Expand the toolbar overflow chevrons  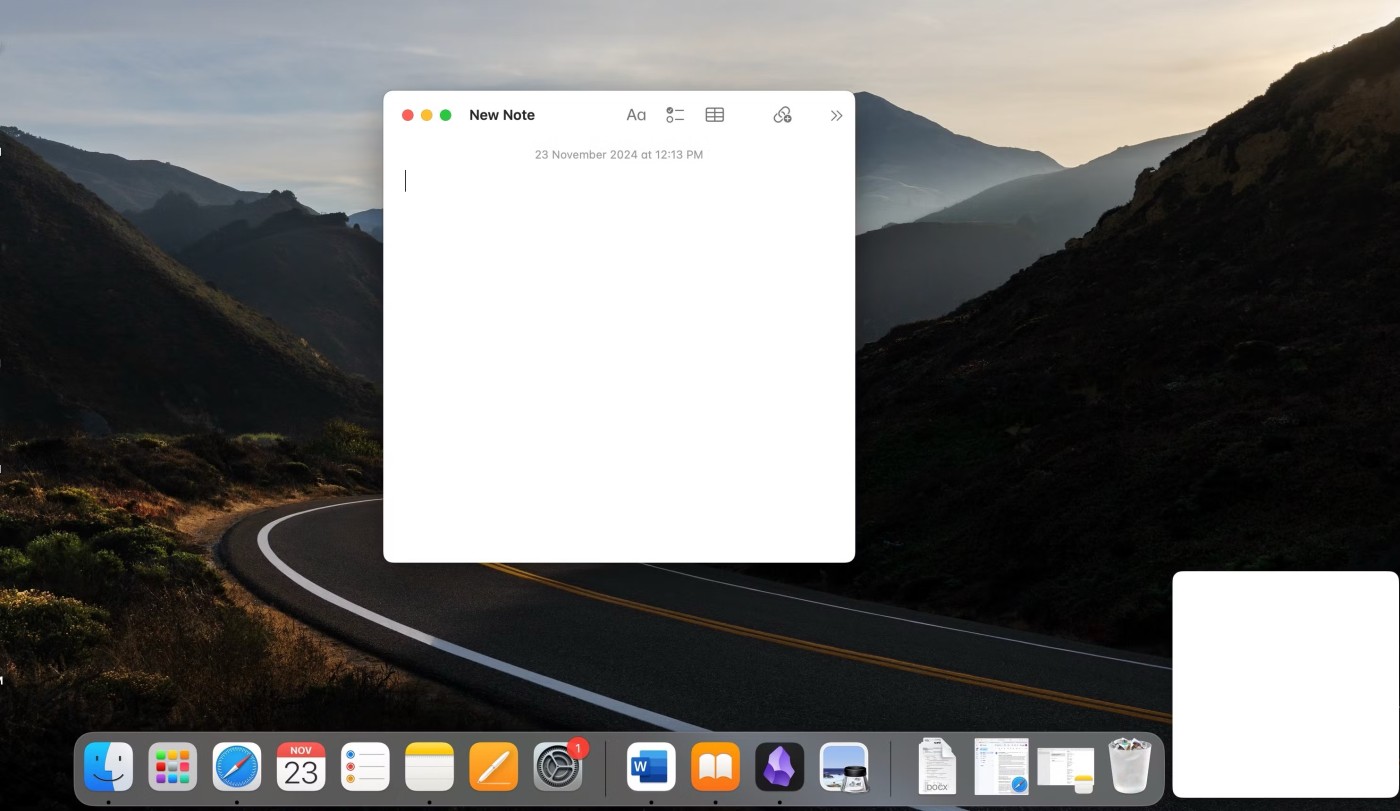[x=836, y=116]
